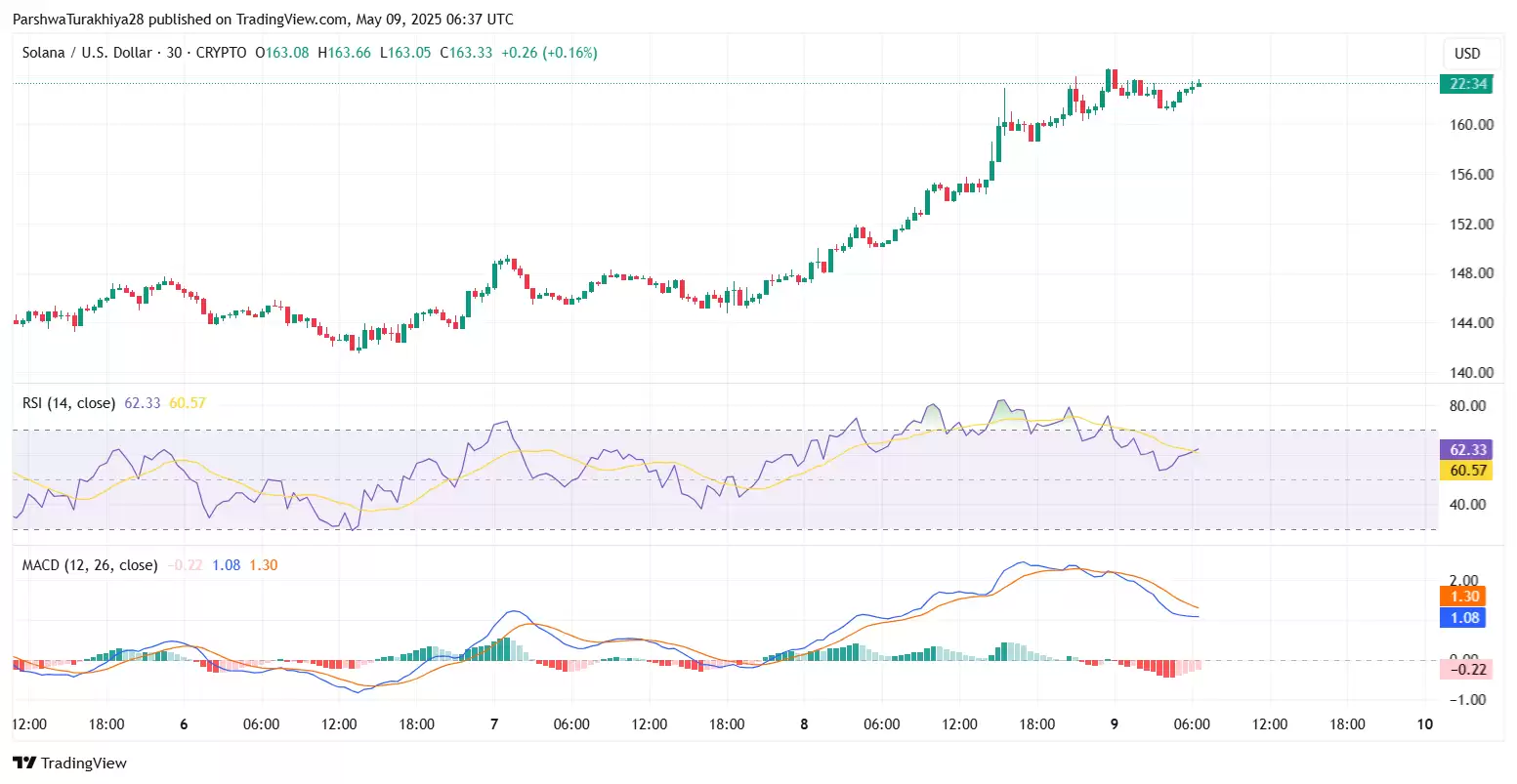1517x784 pixels.
Task: Click the O163.08 open price value
Action: [x=282, y=53]
